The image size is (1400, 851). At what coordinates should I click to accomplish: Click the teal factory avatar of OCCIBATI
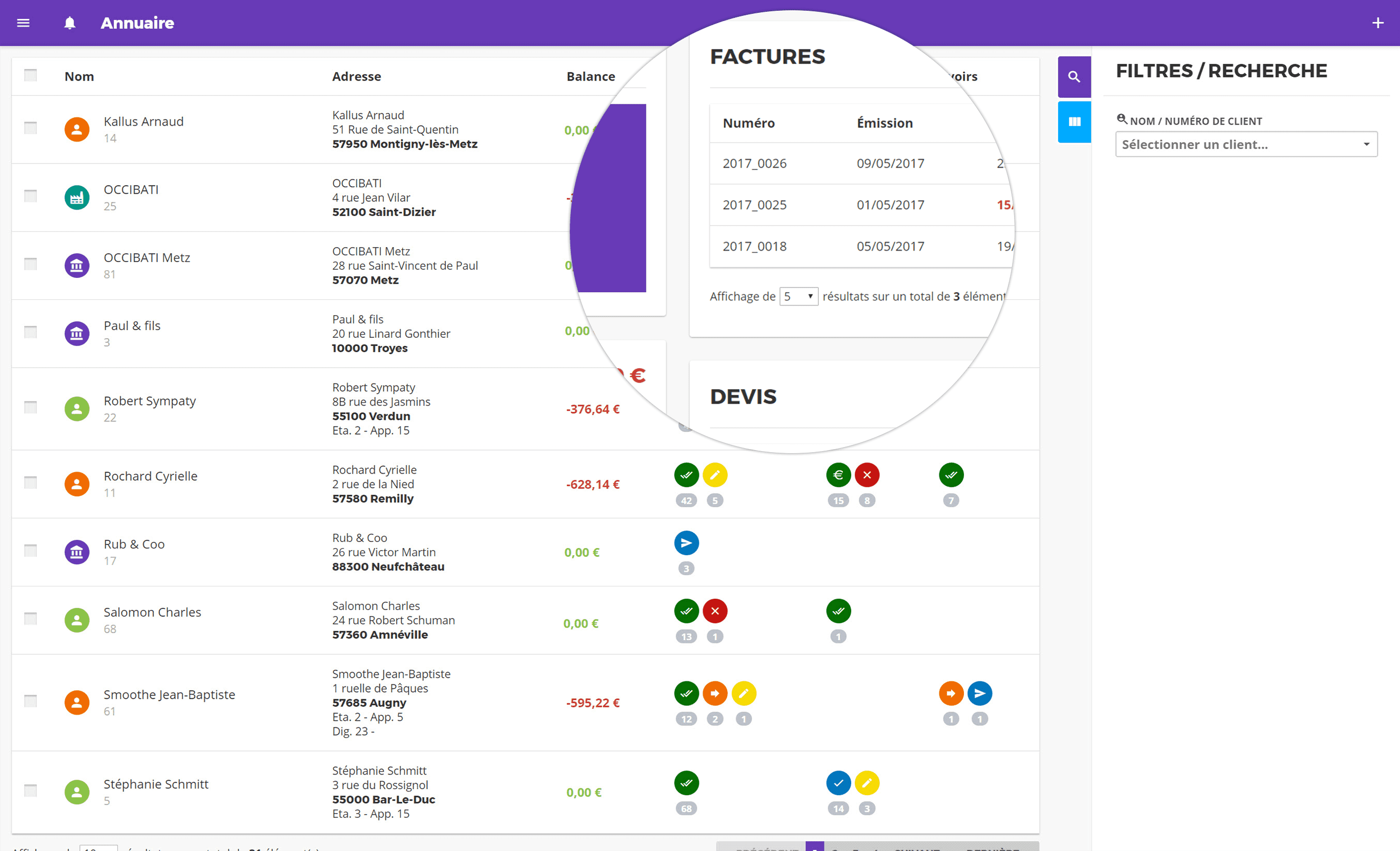(77, 197)
